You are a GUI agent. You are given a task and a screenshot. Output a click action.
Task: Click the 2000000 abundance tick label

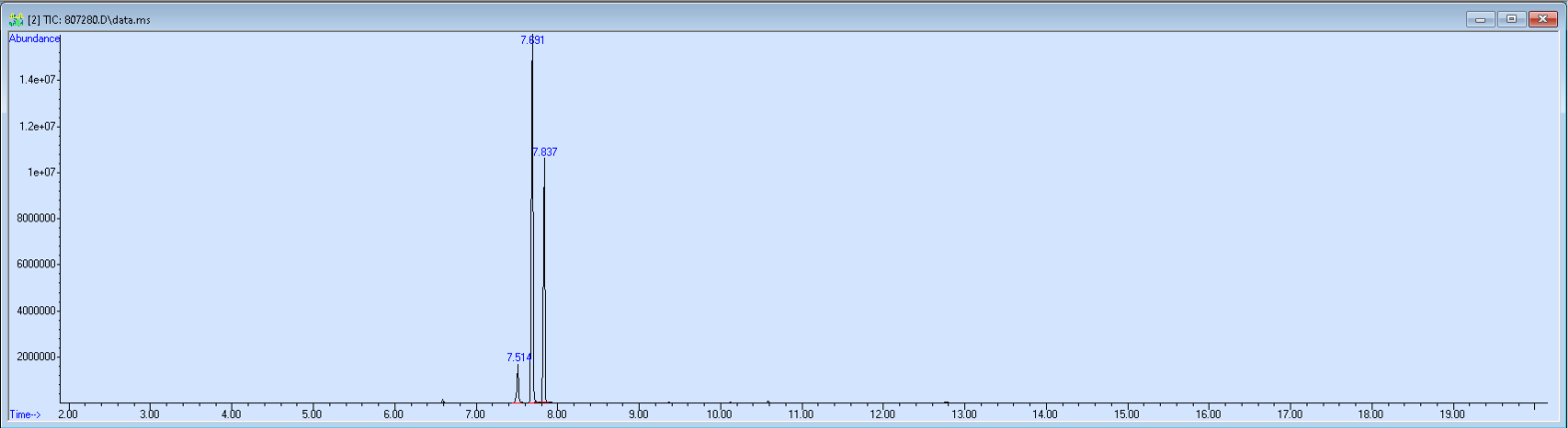(37, 357)
